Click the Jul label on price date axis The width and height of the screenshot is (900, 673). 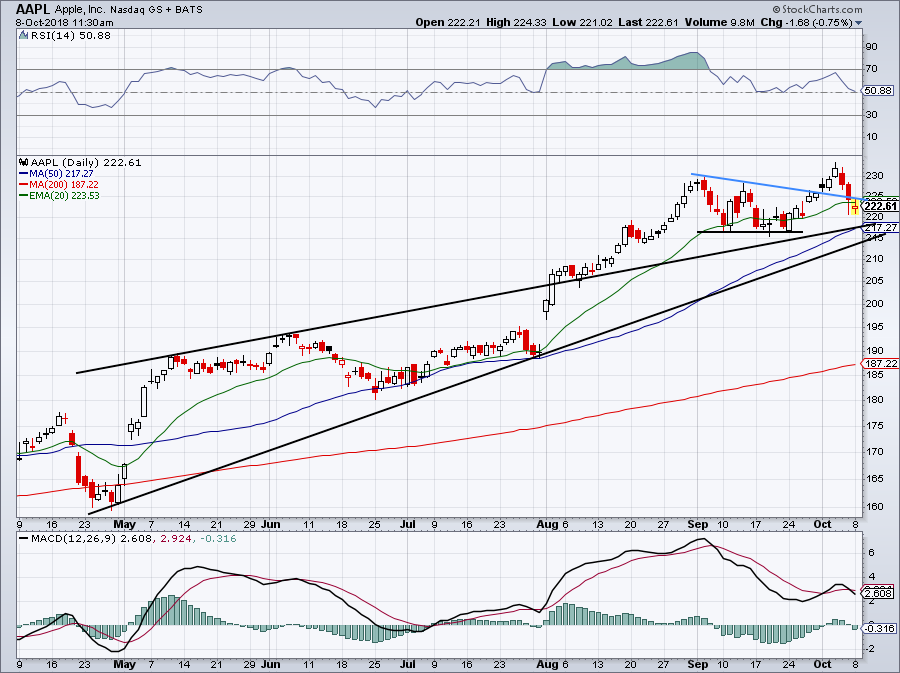(408, 524)
